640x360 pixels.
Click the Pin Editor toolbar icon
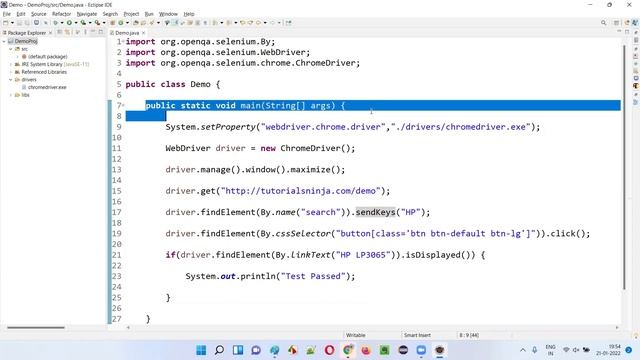289,23
